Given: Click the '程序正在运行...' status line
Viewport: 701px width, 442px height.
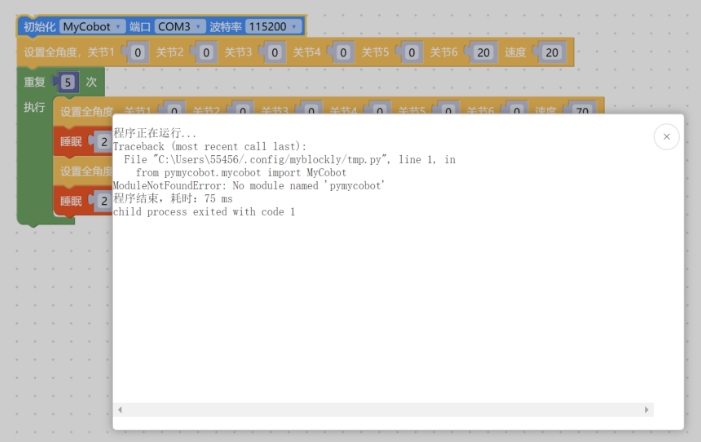Looking at the screenshot, I should (x=155, y=133).
